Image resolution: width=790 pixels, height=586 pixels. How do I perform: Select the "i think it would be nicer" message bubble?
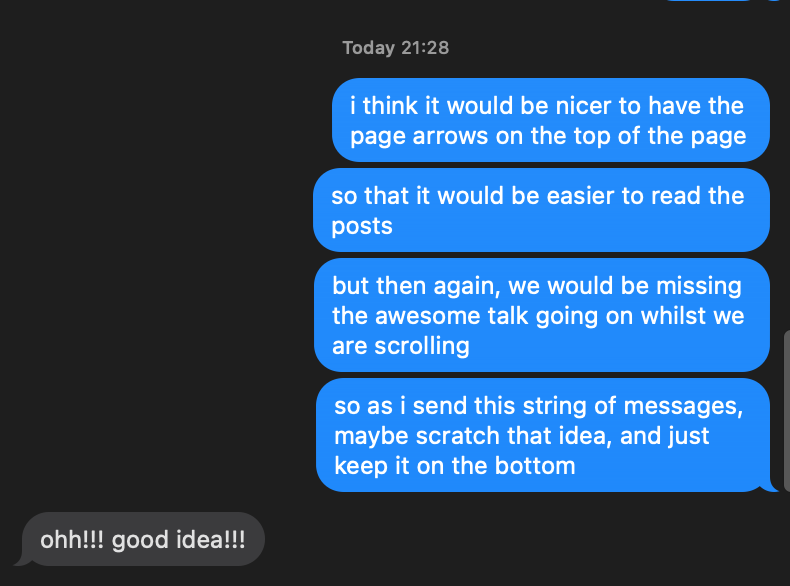550,120
